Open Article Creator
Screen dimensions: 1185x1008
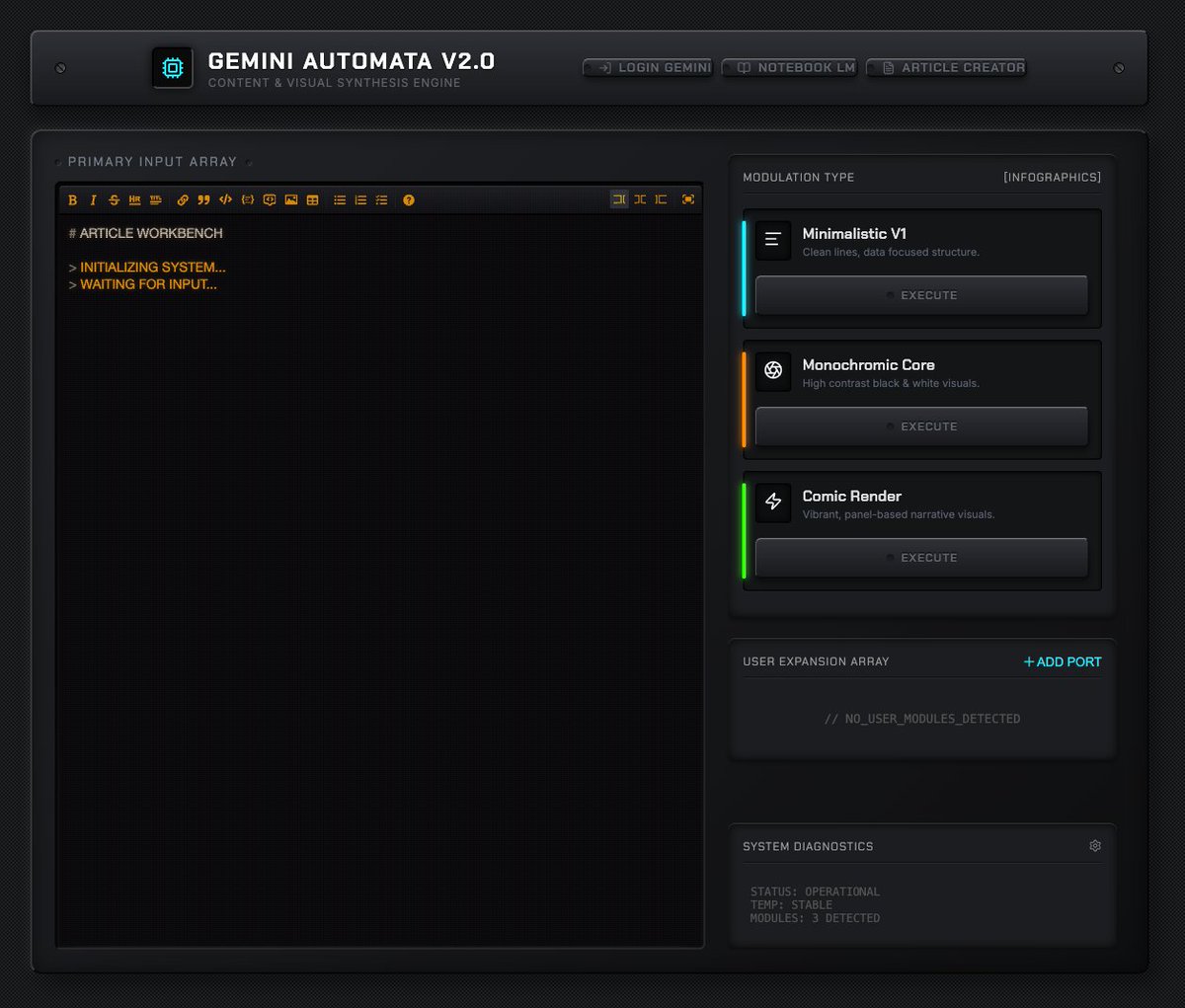pyautogui.click(x=946, y=67)
